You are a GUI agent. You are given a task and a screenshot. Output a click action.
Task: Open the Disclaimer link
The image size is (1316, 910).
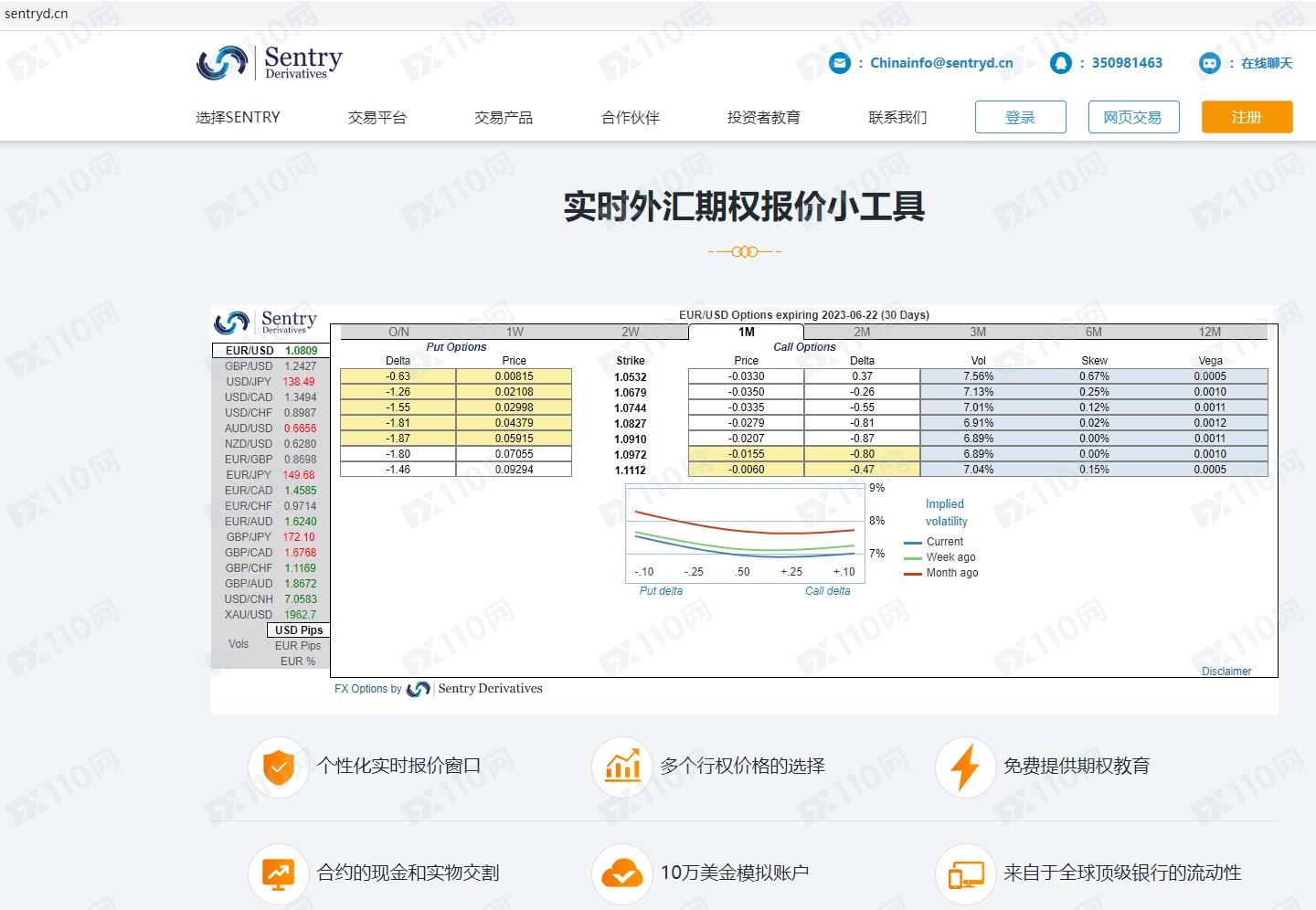click(1226, 671)
